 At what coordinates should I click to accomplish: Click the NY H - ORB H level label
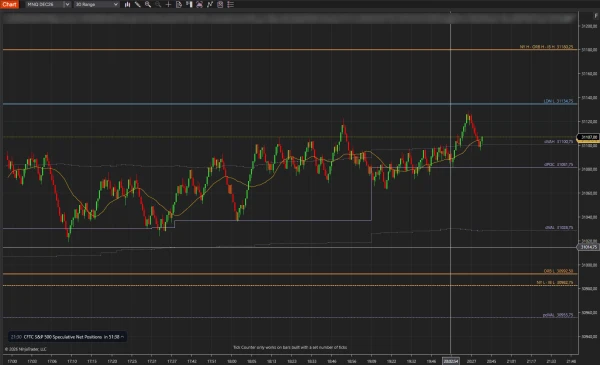pos(546,47)
